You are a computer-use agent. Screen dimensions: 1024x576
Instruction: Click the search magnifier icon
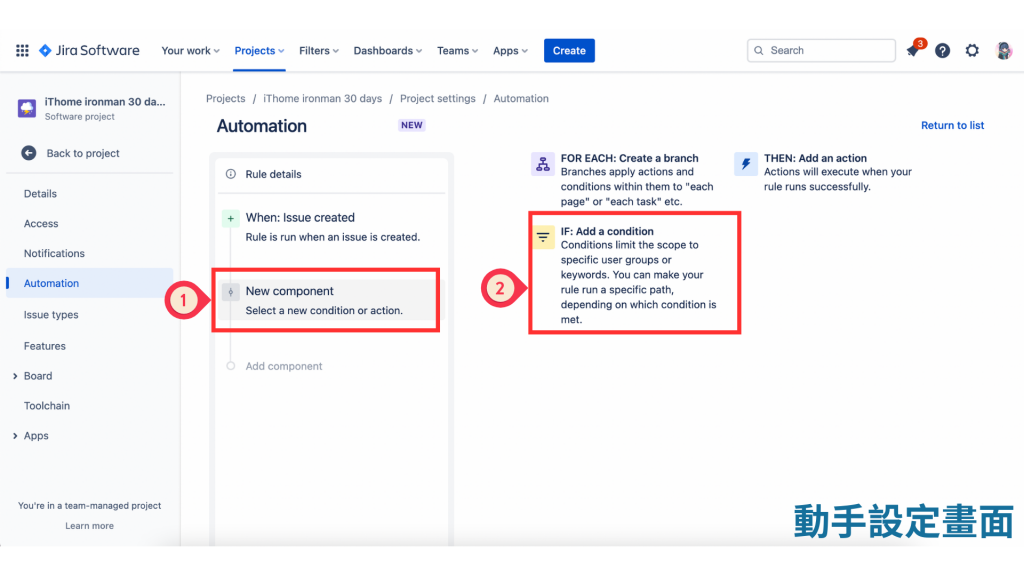pyautogui.click(x=759, y=50)
